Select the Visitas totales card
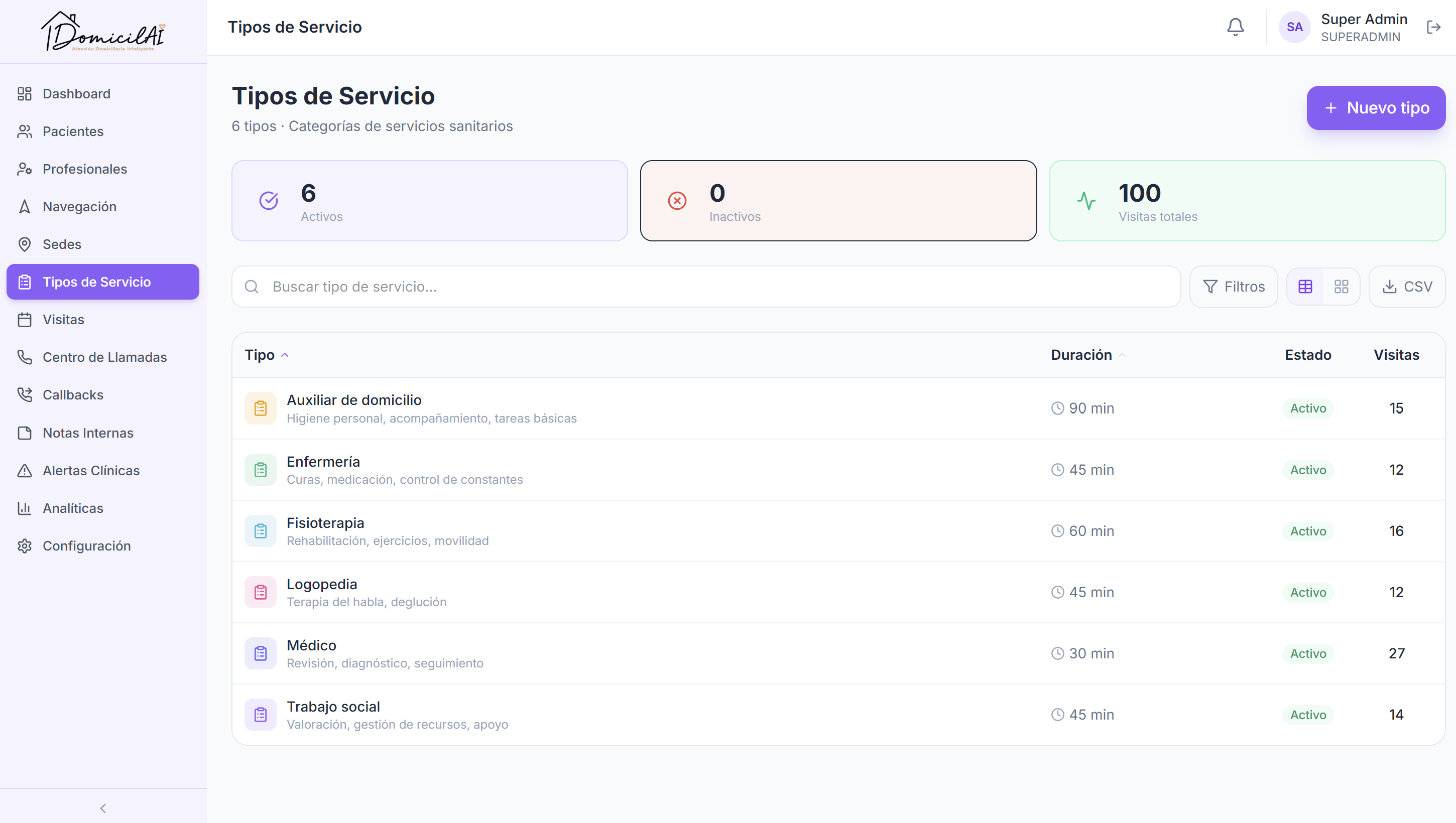1456x823 pixels. (1247, 201)
